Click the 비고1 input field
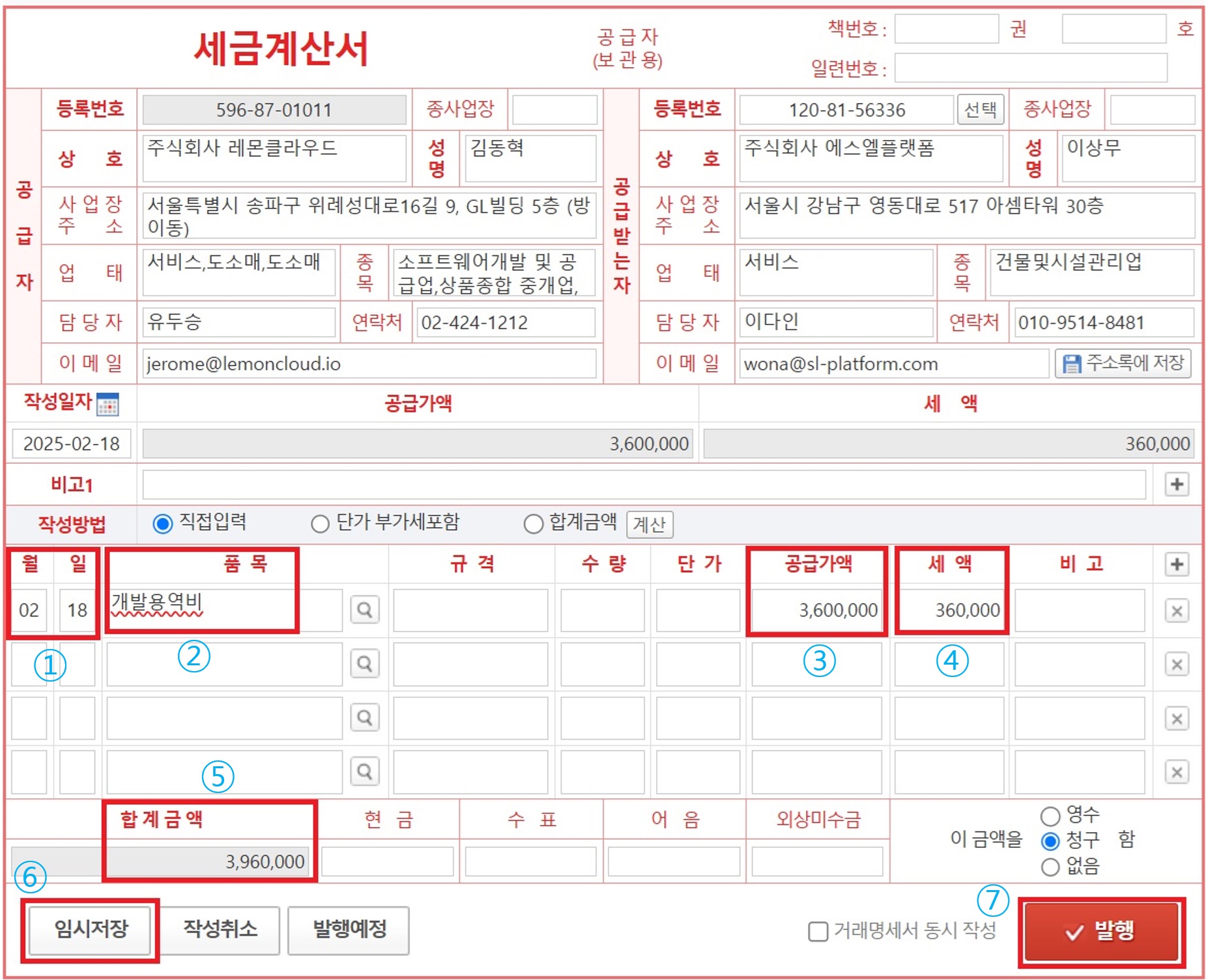Viewport: 1206px width, 980px height. tap(644, 485)
